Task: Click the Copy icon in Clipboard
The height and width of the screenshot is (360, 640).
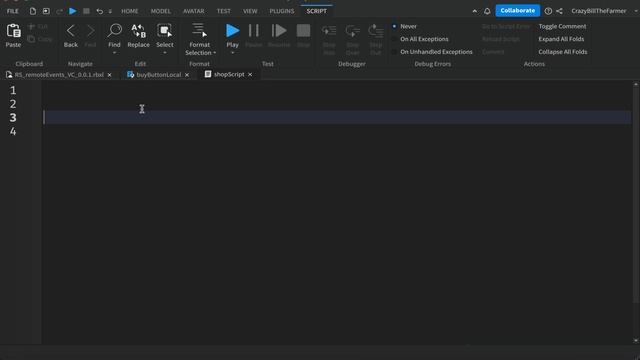Action: tap(31, 39)
